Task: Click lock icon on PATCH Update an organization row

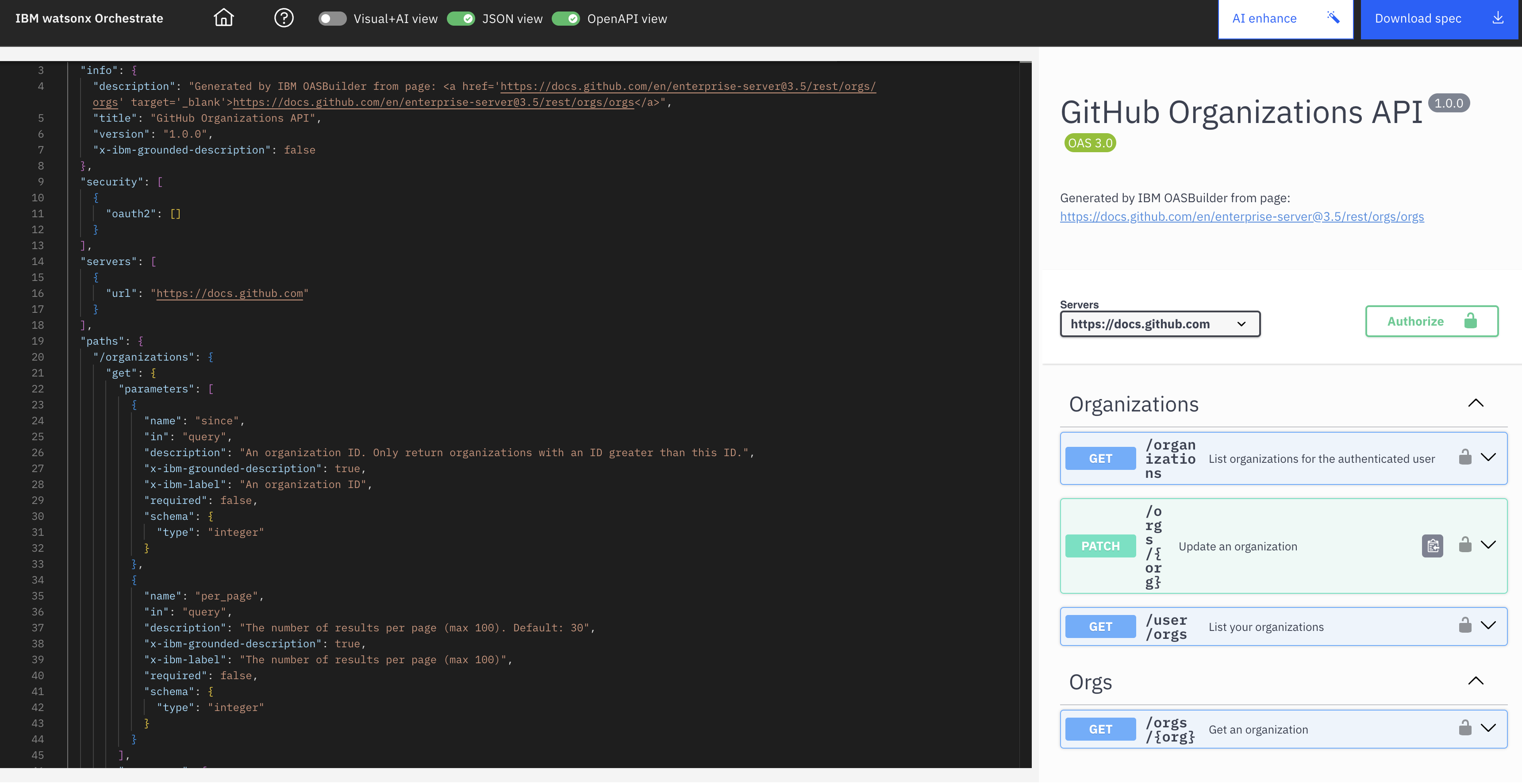Action: (1464, 544)
